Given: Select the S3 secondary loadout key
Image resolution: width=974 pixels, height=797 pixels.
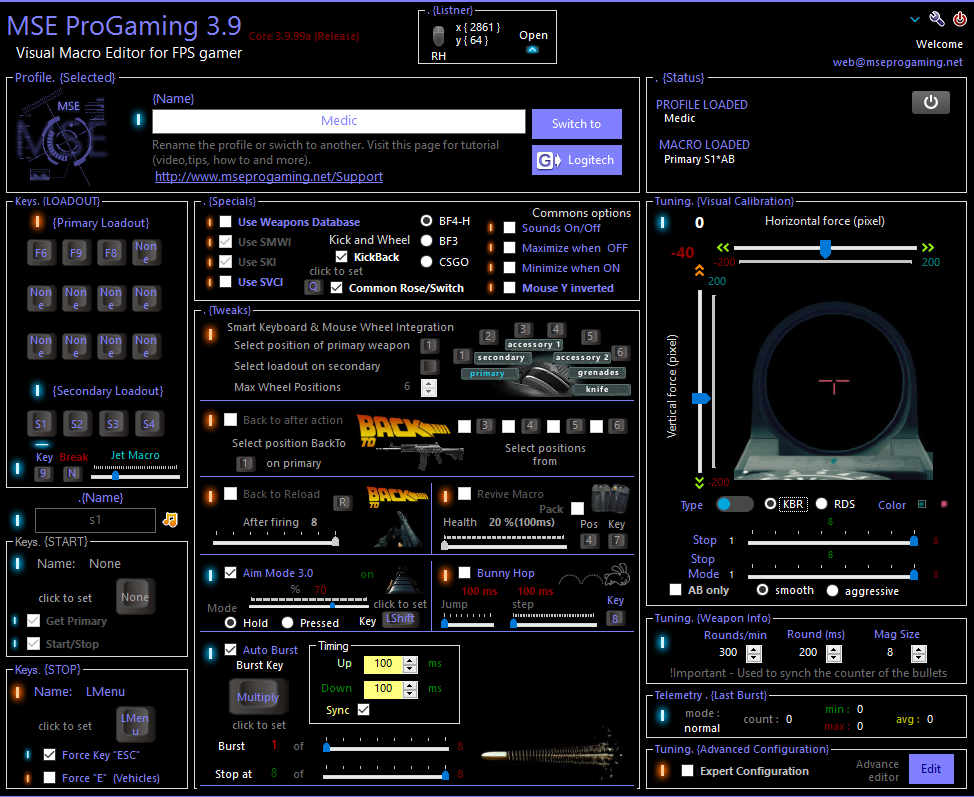Looking at the screenshot, I should point(113,424).
